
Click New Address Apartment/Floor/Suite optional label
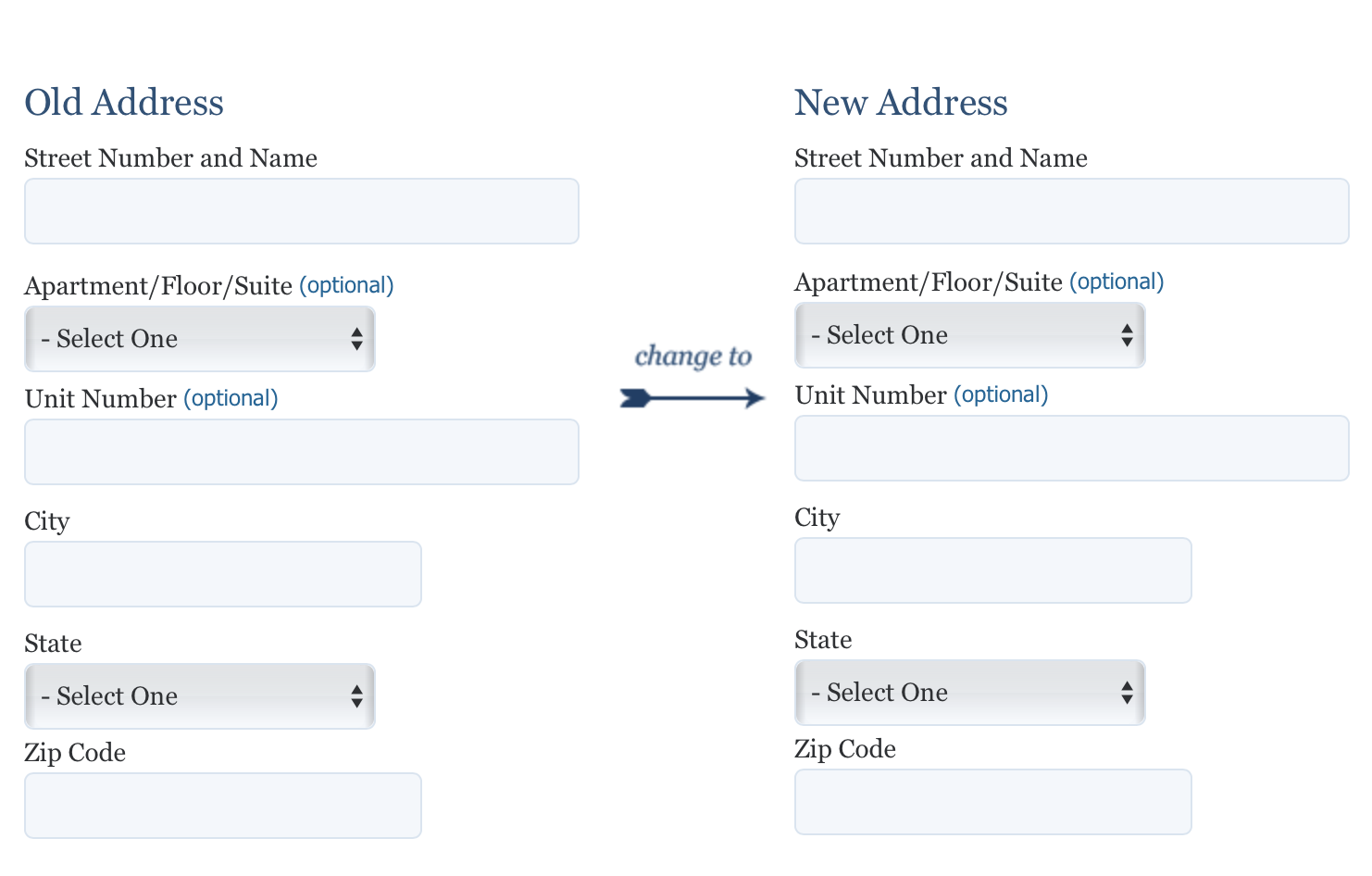tap(1116, 282)
